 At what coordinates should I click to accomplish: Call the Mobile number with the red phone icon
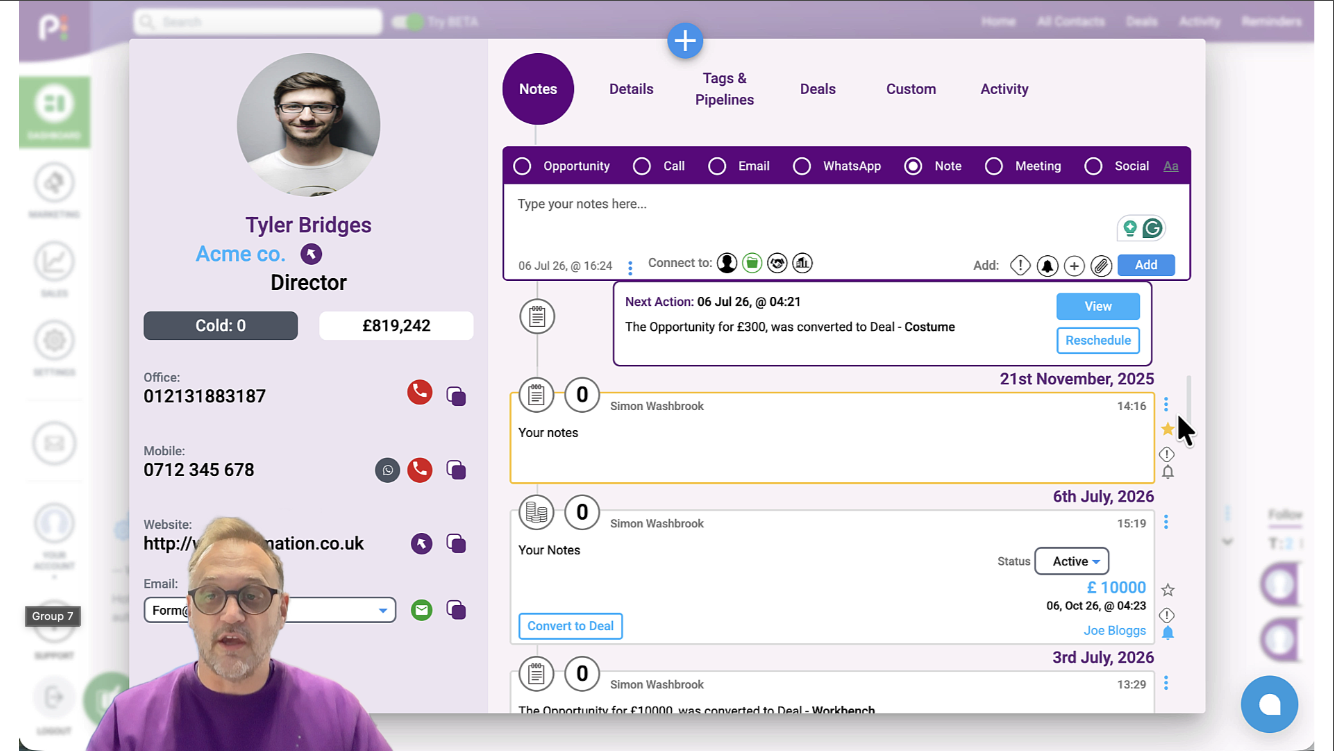click(420, 470)
